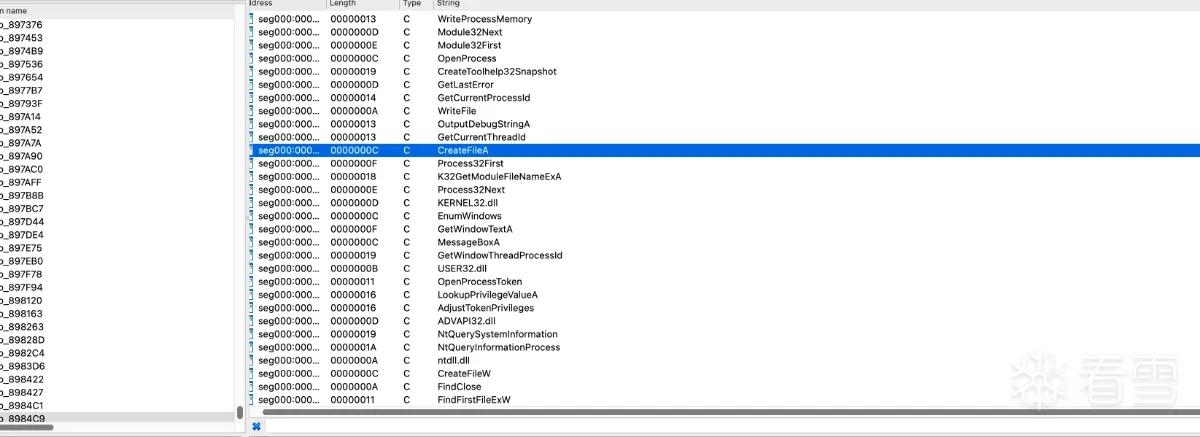Select the OpenProcess string entry
This screenshot has height=437, width=1200.
coord(724,58)
